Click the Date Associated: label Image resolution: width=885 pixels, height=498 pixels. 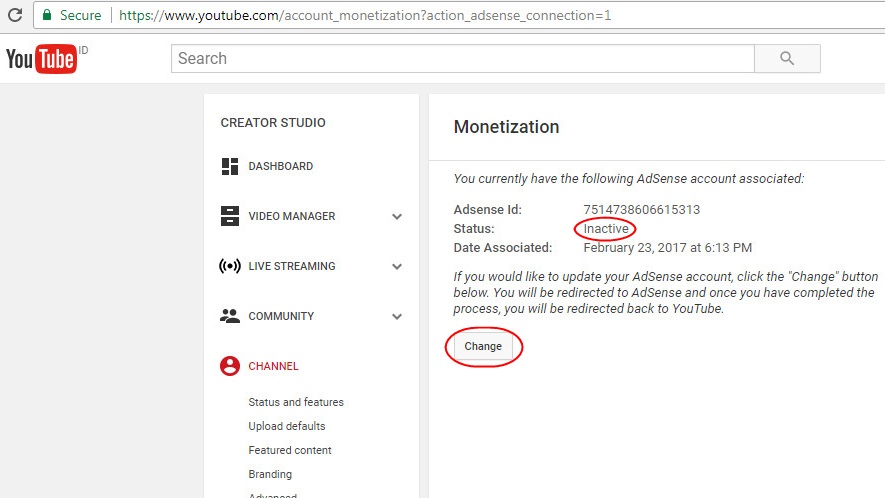click(x=503, y=248)
